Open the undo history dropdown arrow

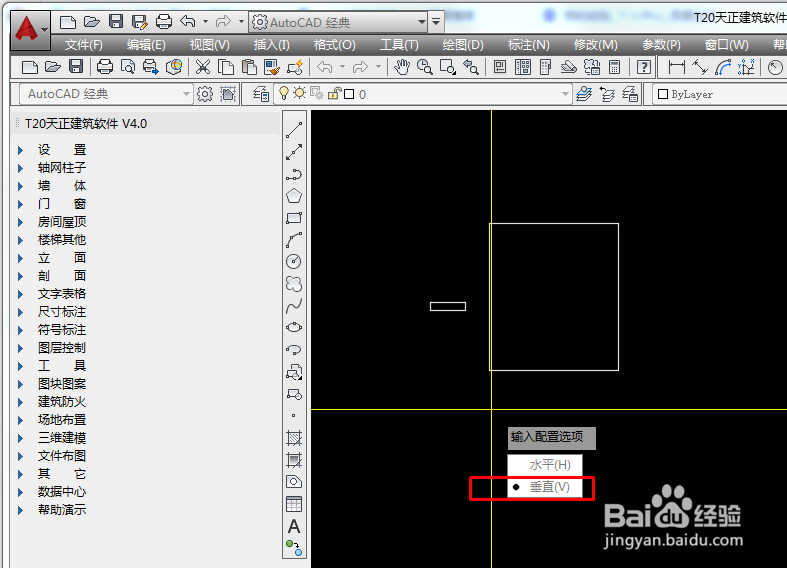pyautogui.click(x=205, y=22)
